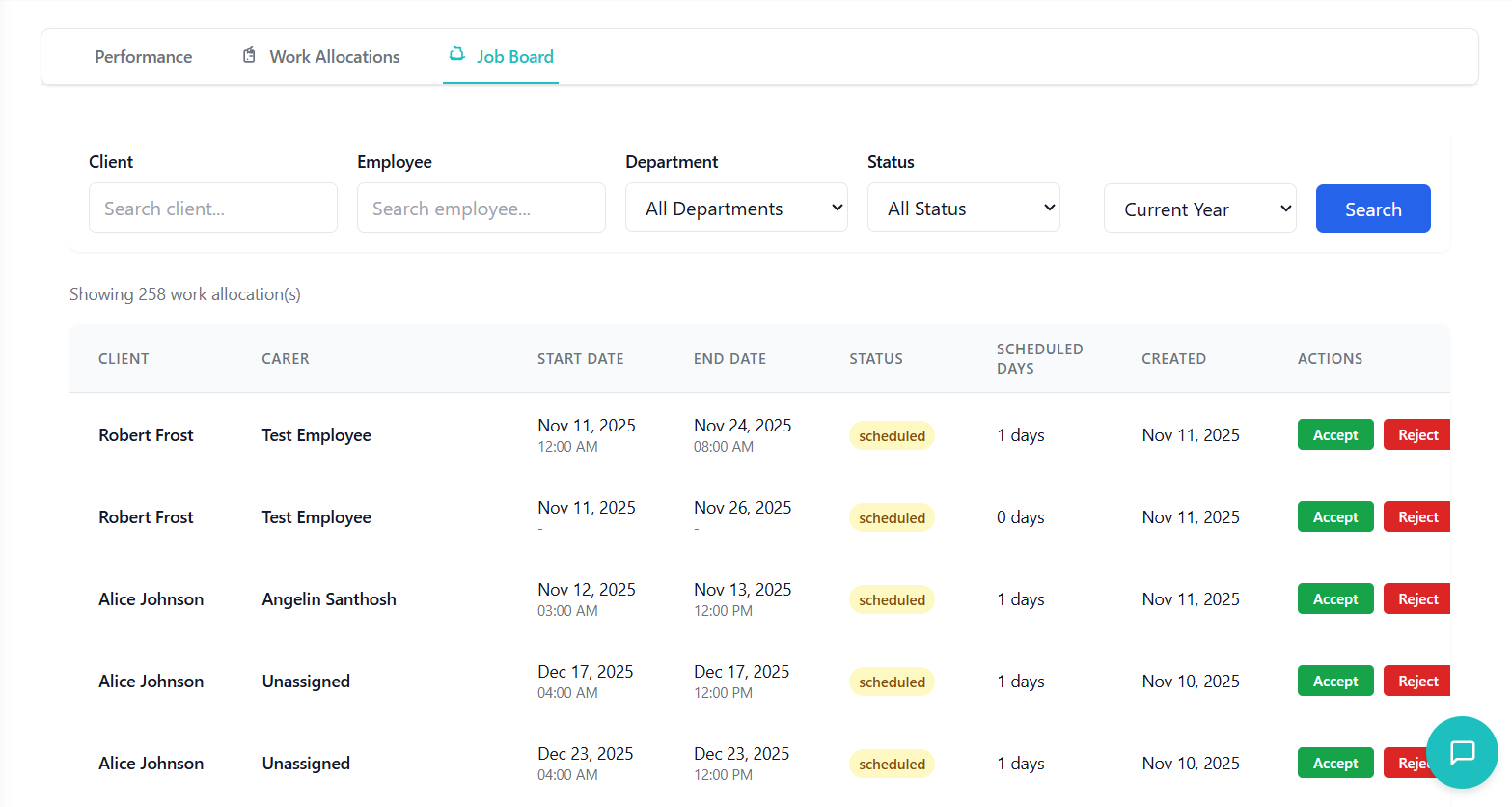Click the Alice Johnson name in third row
Image resolution: width=1512 pixels, height=807 pixels.
151,599
